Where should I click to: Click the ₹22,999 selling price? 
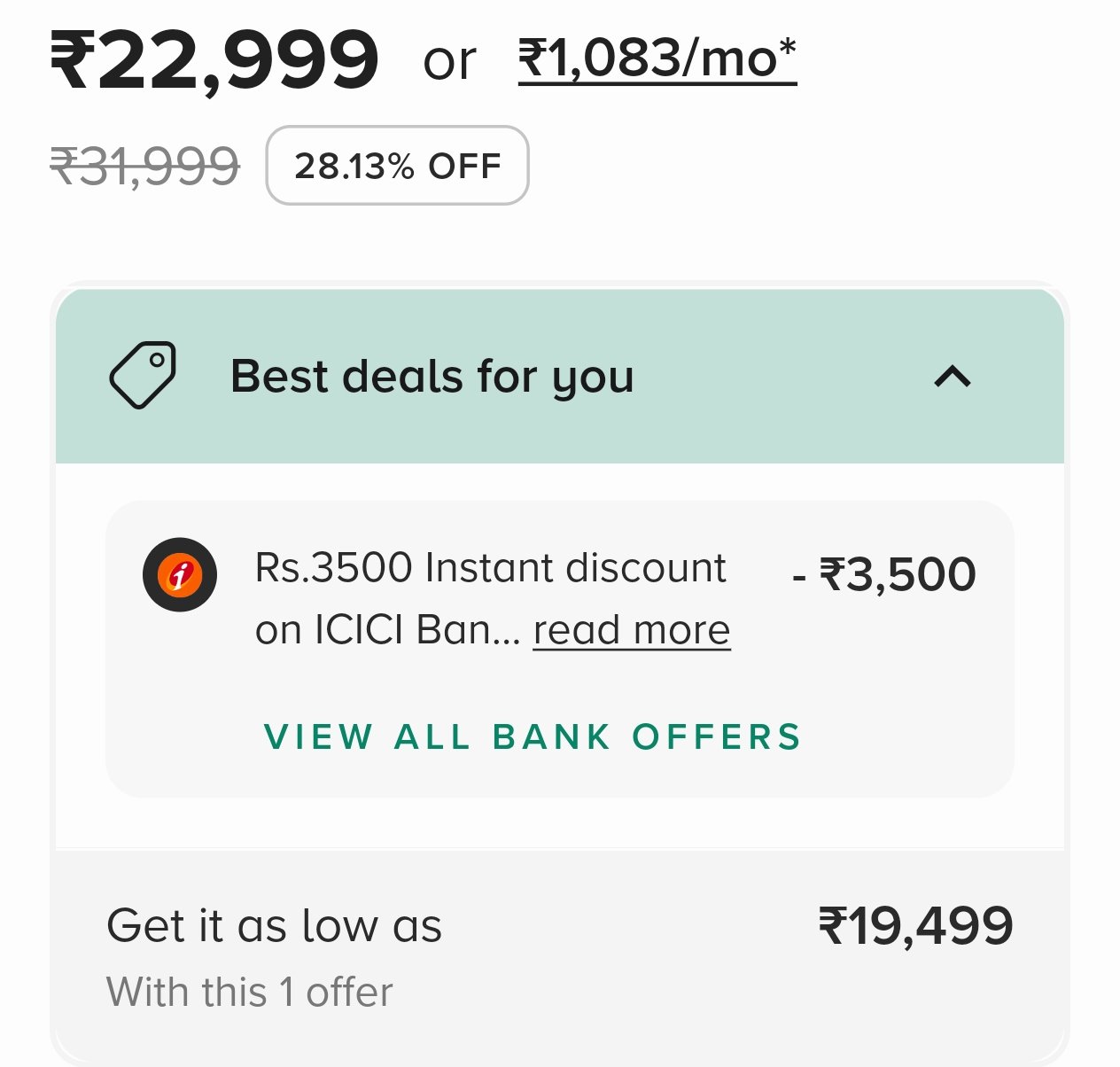[214, 60]
